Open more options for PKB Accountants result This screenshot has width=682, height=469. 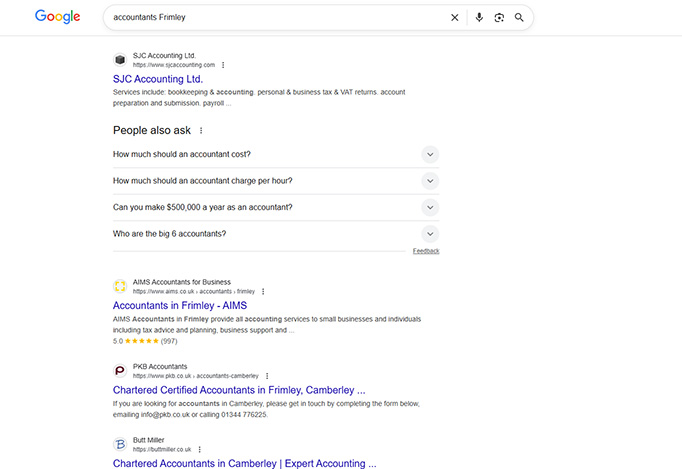coord(266,376)
